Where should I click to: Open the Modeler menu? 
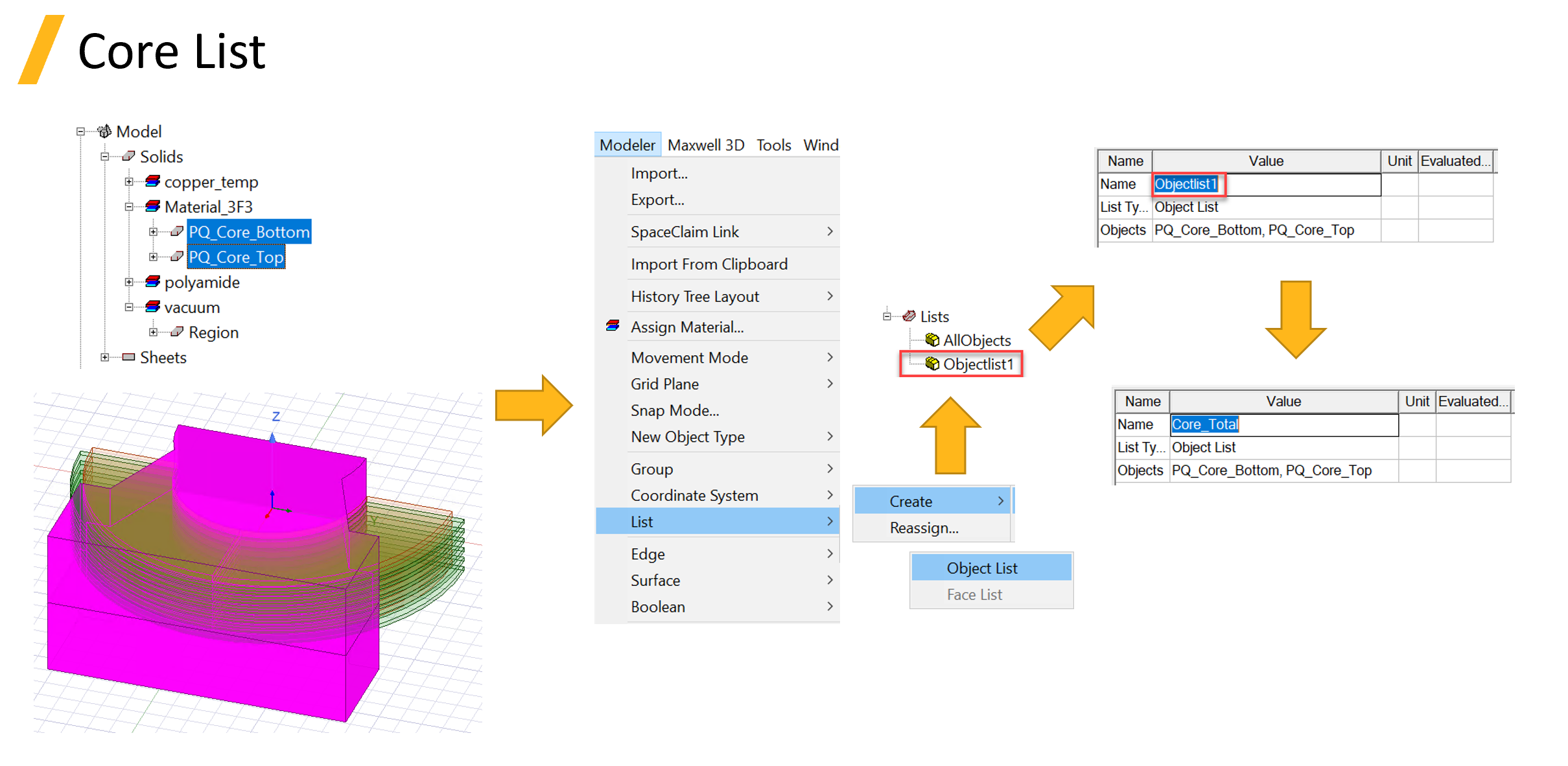(x=627, y=145)
